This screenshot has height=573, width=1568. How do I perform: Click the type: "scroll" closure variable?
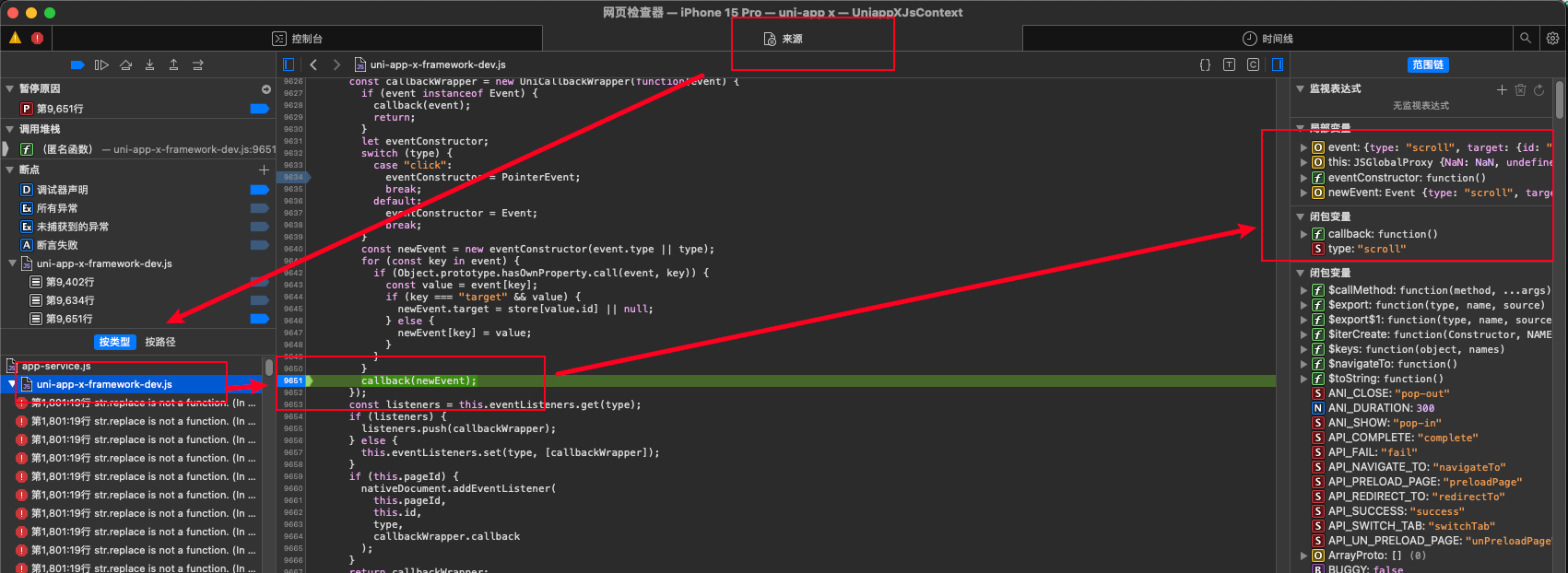point(1360,249)
